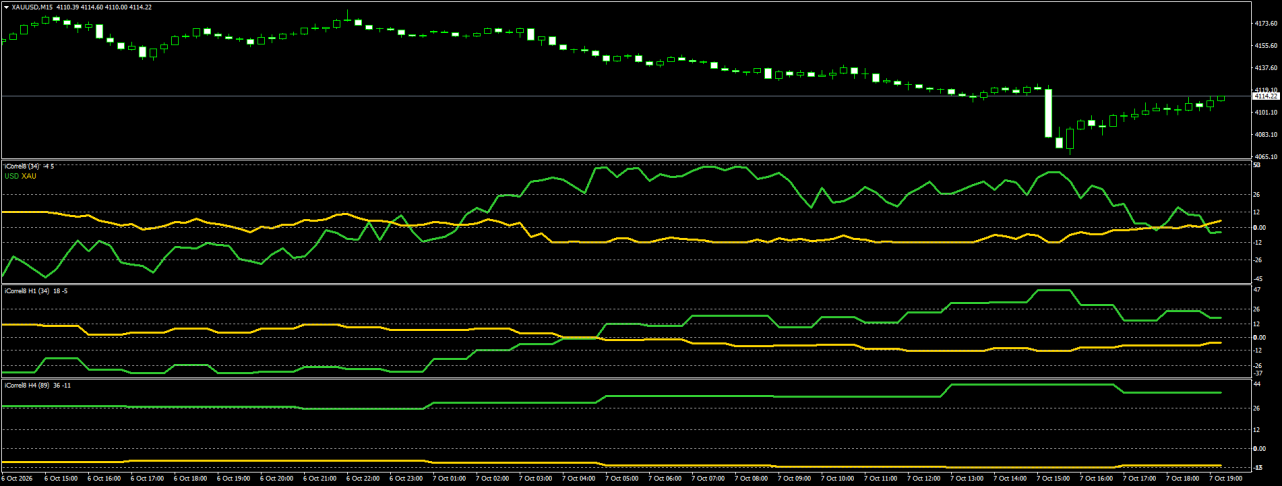Click the 6 Oct 15:00 time label
The image size is (1282, 486).
tap(62, 479)
